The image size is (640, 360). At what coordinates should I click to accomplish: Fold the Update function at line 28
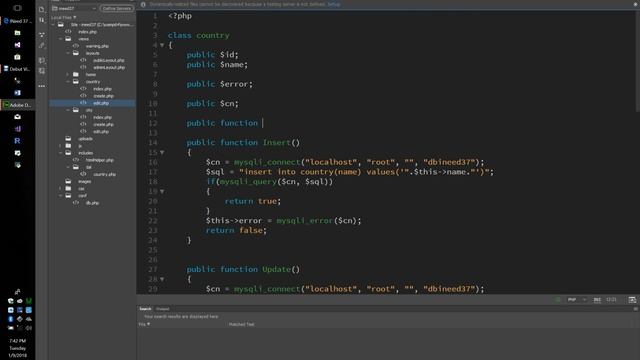[162, 279]
